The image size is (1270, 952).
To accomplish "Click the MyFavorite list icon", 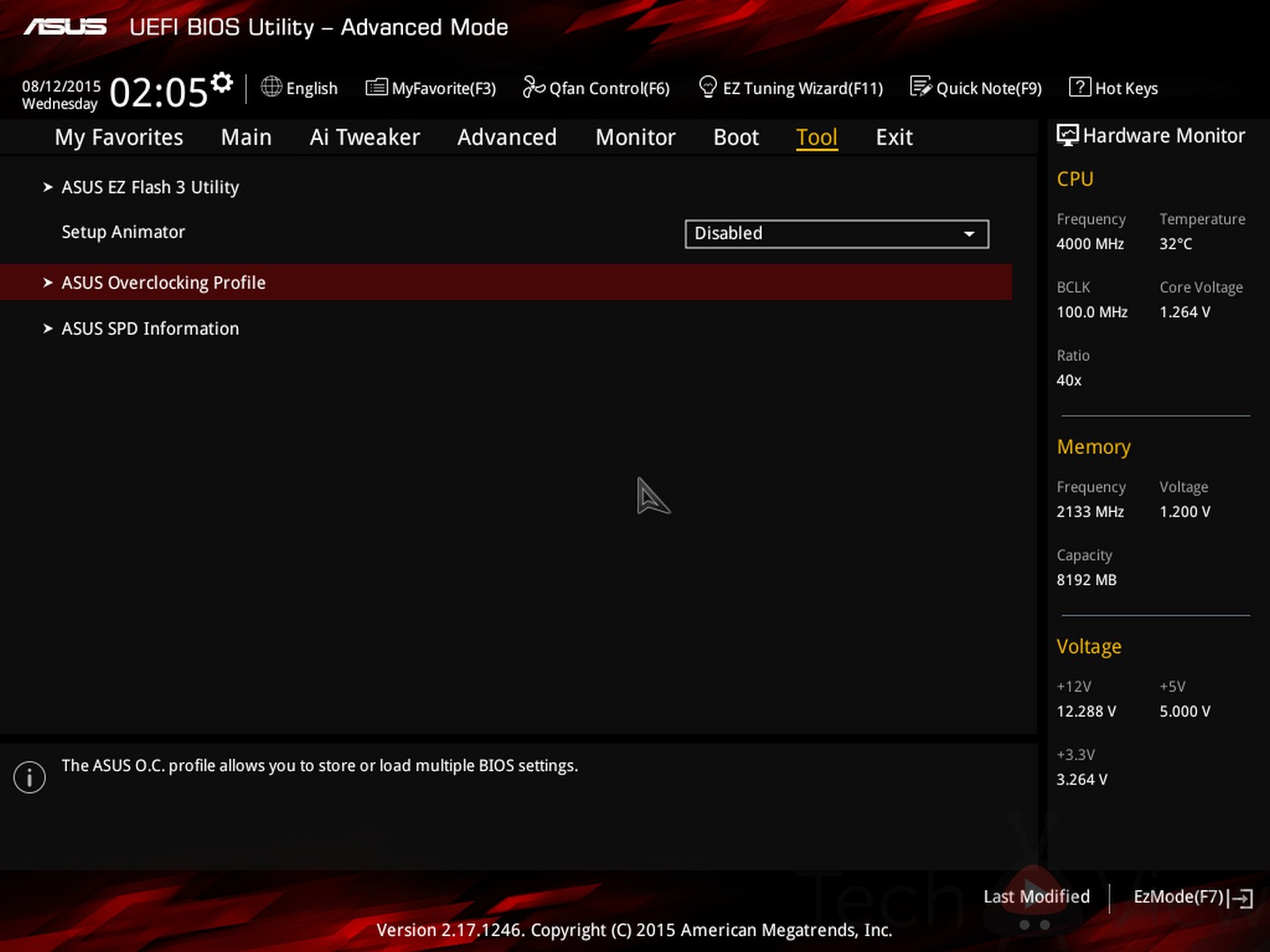I will (x=377, y=86).
